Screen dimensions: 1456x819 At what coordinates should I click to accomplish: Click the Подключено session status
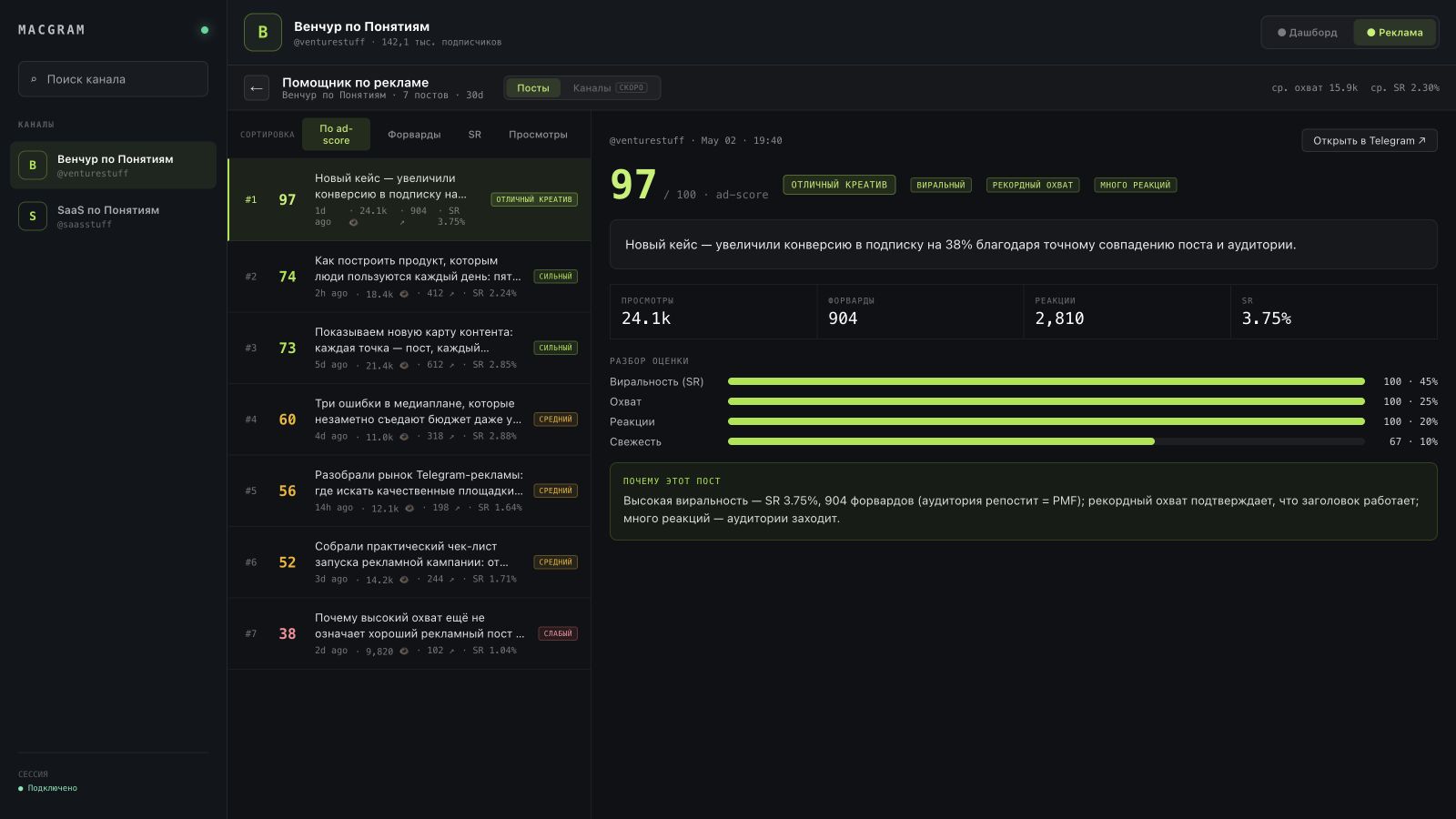click(47, 788)
